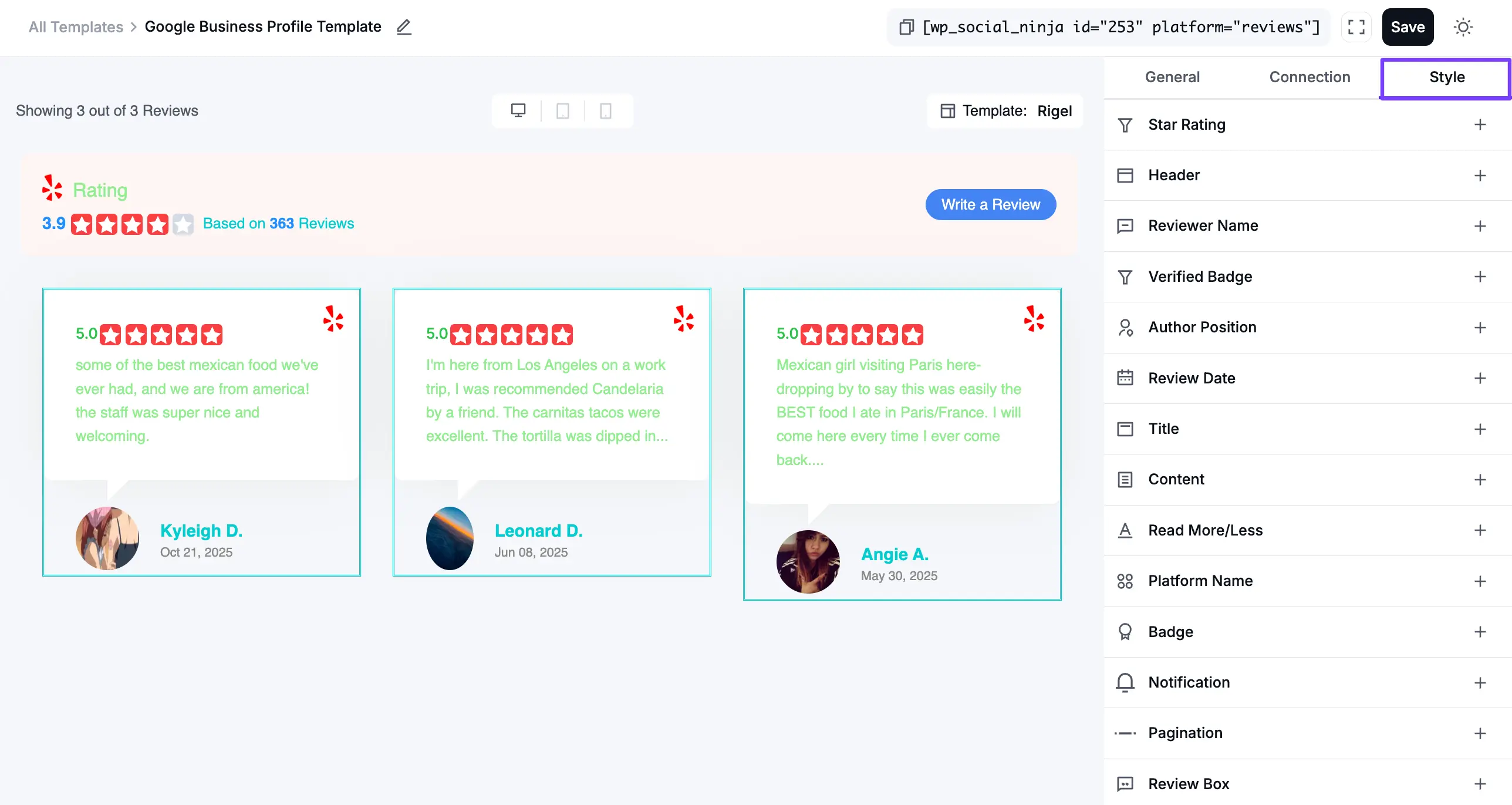The height and width of the screenshot is (805, 1512).
Task: Click the Review Date calendar icon
Action: tap(1126, 378)
